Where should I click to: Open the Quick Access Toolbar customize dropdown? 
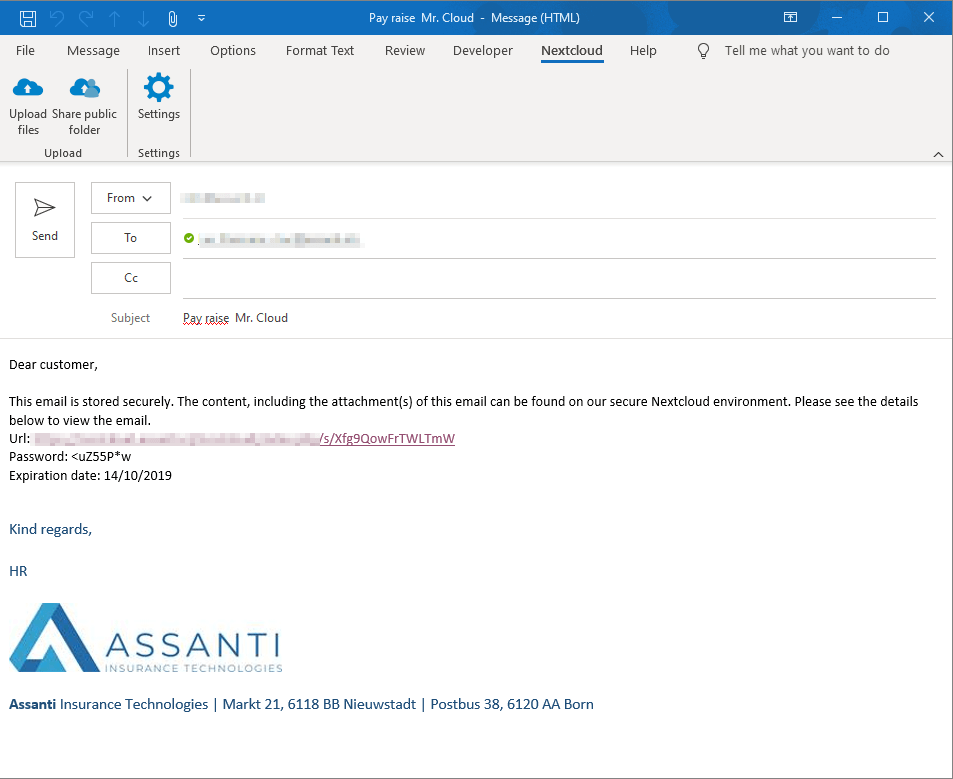click(201, 18)
